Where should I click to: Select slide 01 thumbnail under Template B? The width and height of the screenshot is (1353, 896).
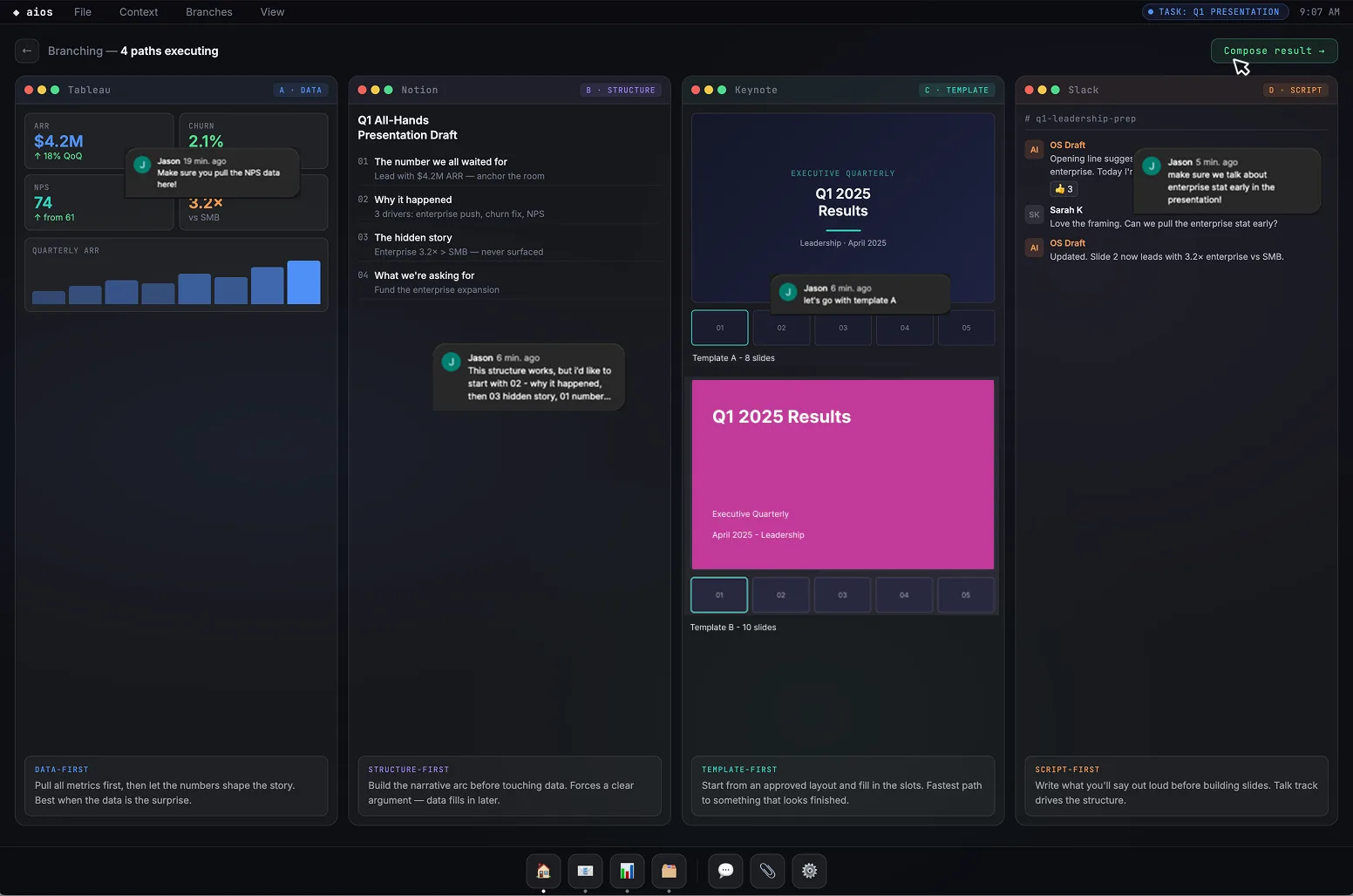719,595
